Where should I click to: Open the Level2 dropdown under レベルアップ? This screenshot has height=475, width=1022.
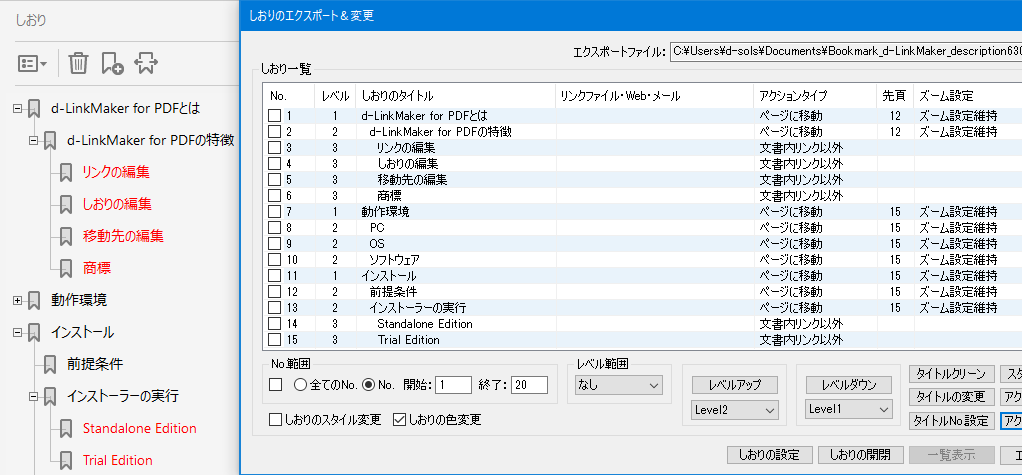pos(735,410)
